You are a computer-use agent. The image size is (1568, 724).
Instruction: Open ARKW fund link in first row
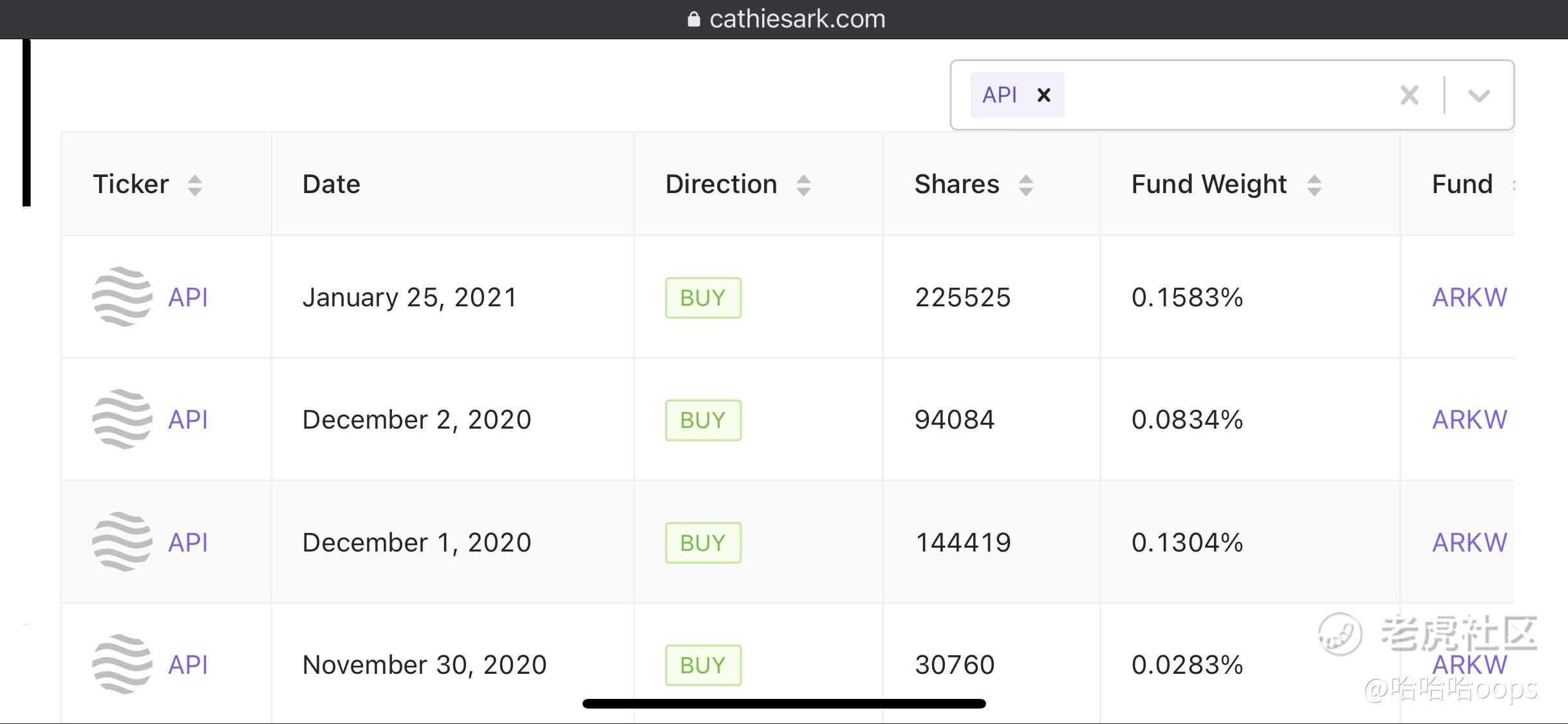pyautogui.click(x=1469, y=297)
